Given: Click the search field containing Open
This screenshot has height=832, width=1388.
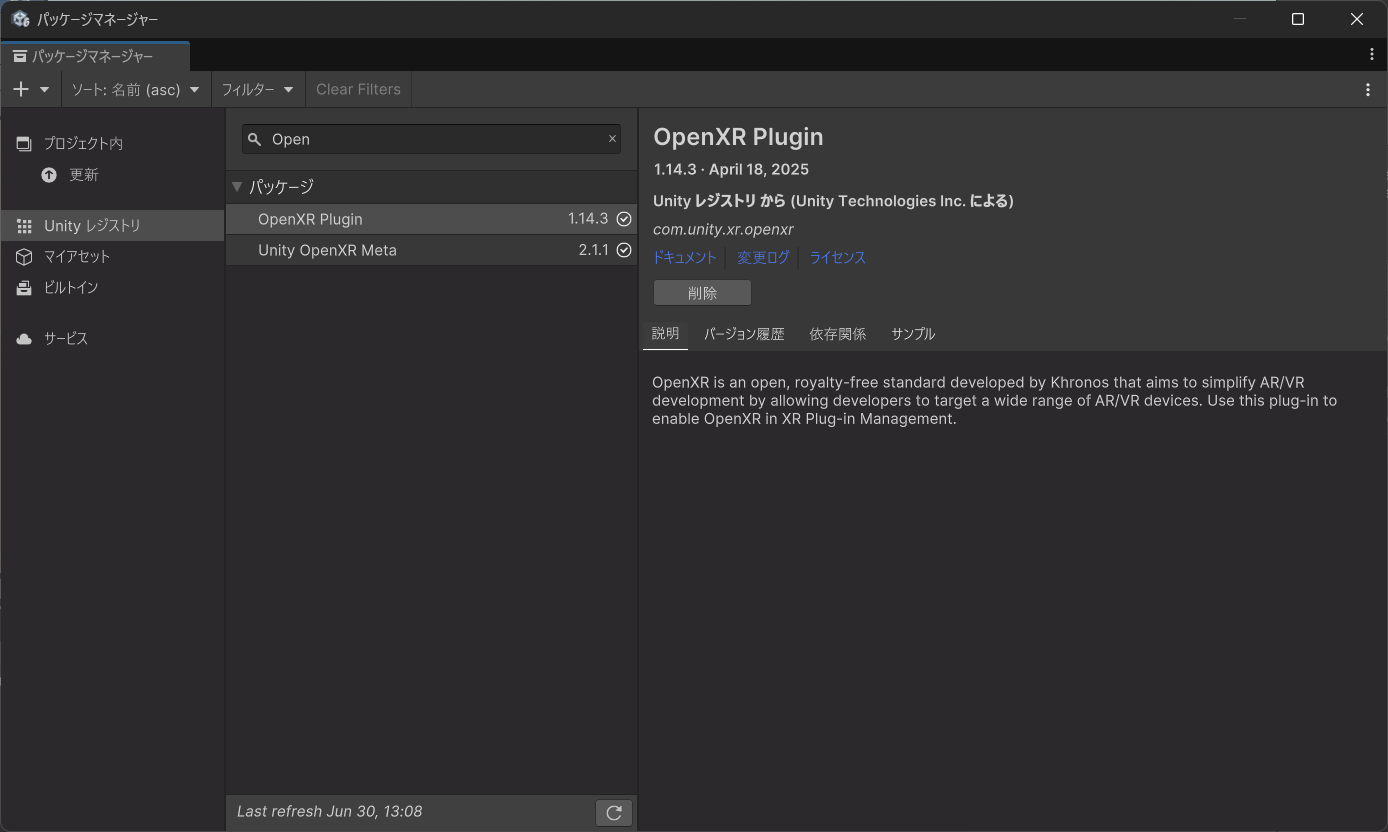Looking at the screenshot, I should [431, 139].
